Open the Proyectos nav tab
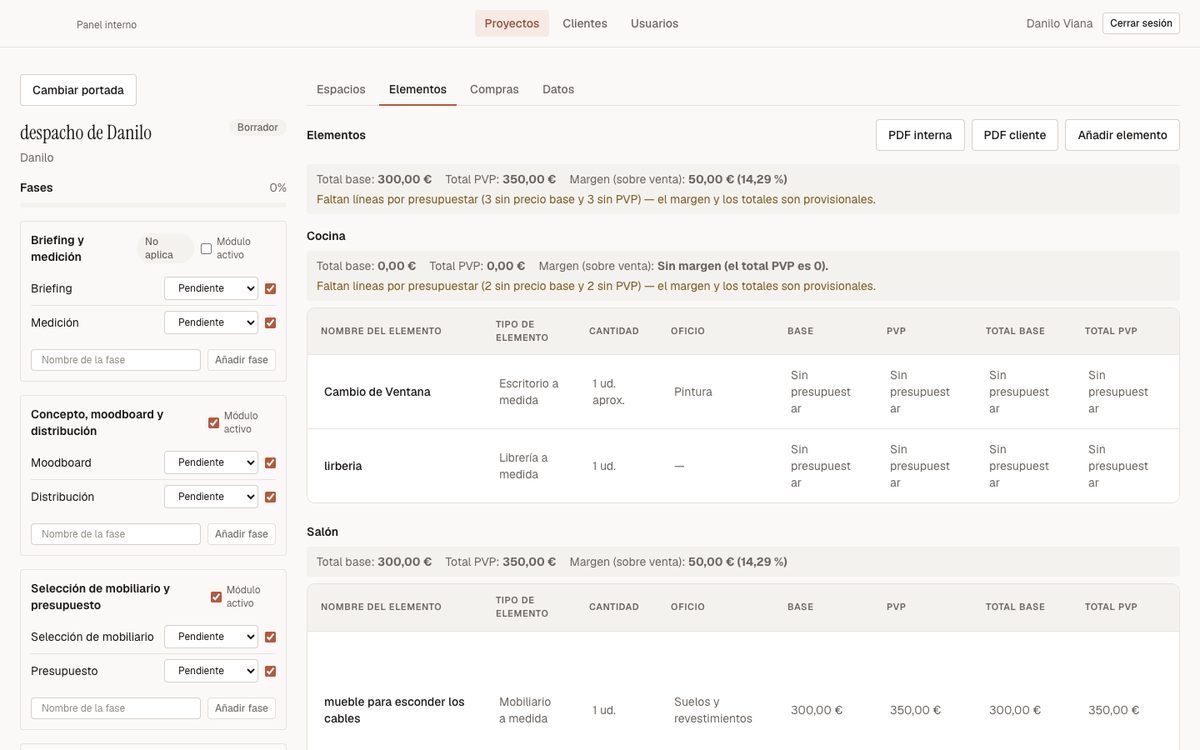The width and height of the screenshot is (1200, 750). tap(512, 23)
